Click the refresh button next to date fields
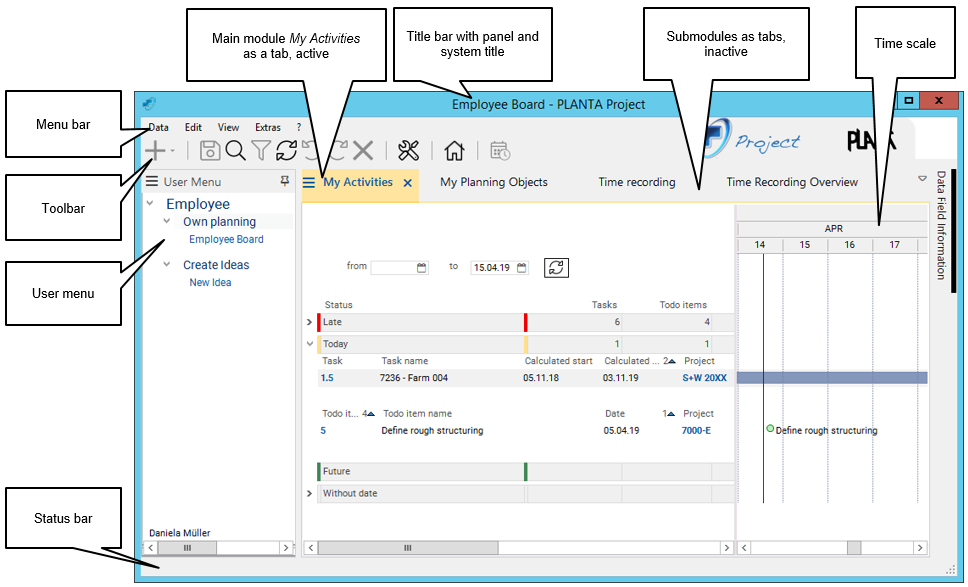The image size is (968, 587). [556, 267]
